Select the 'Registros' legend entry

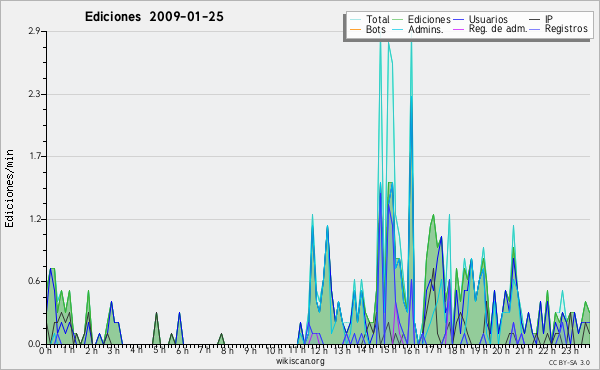[x=566, y=29]
